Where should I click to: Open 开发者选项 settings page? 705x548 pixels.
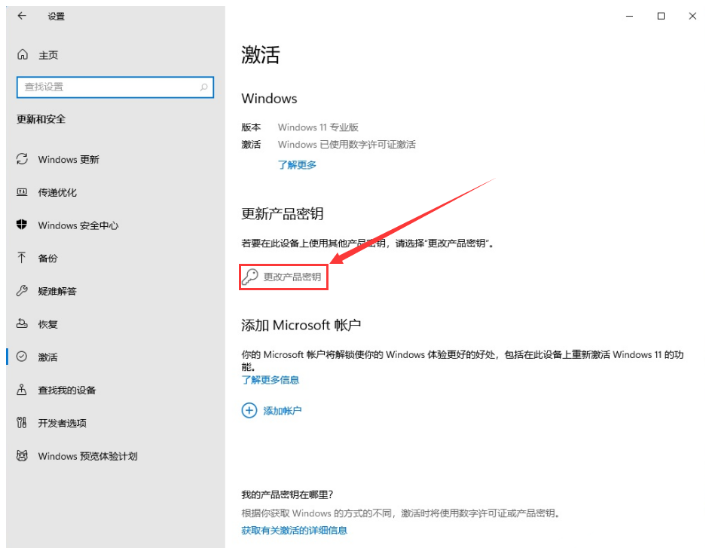tap(62, 423)
